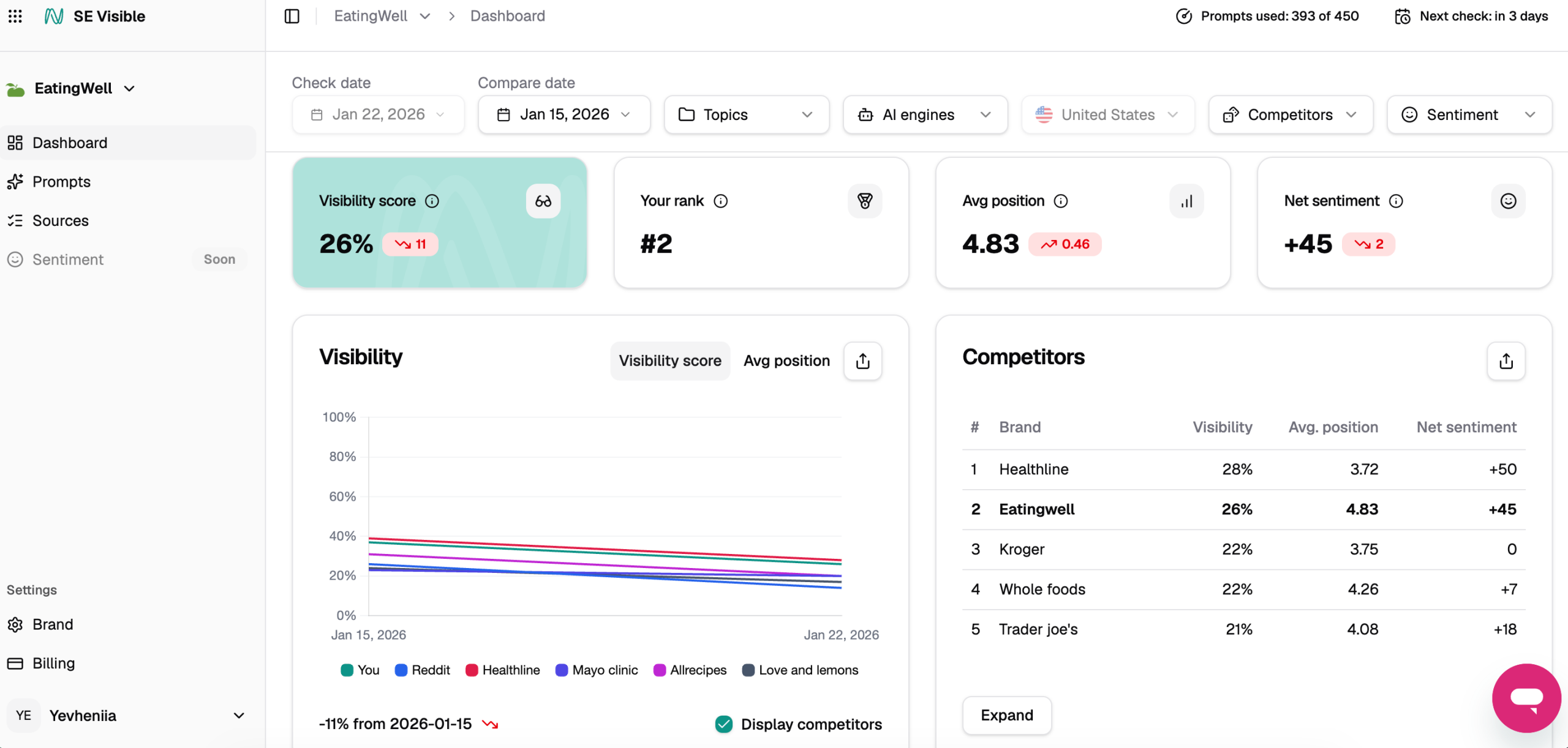Click the glasses icon on the Visibility score card
This screenshot has height=748, width=1568.
(x=543, y=201)
